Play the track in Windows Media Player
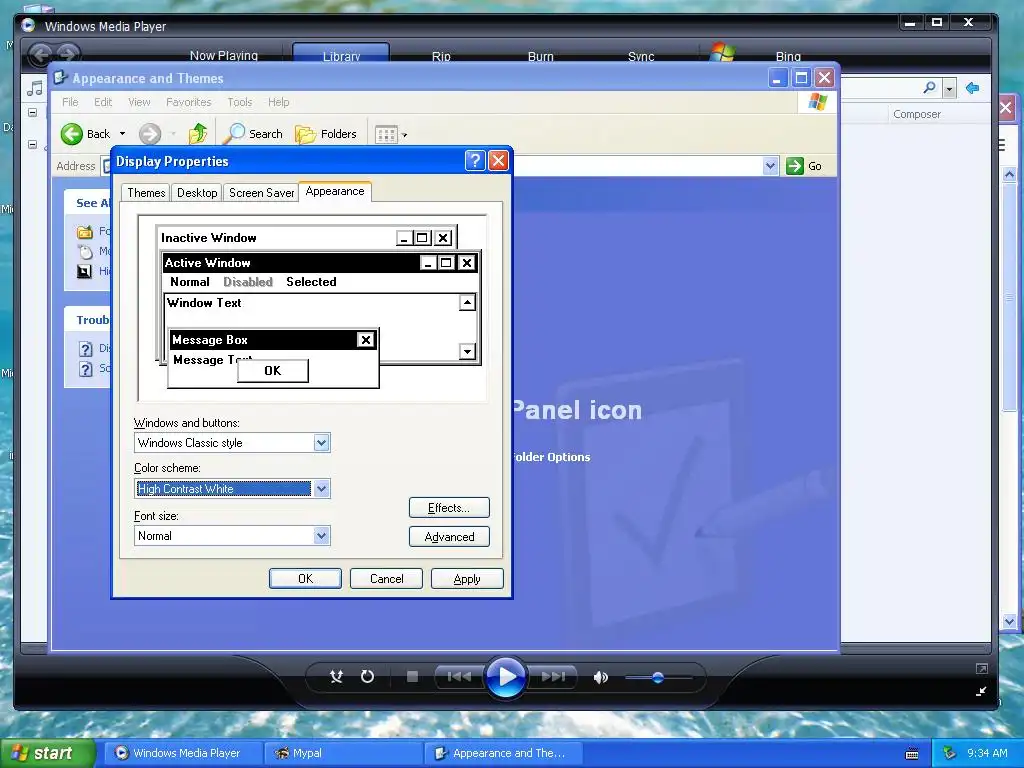Viewport: 1024px width, 768px height. pyautogui.click(x=505, y=677)
